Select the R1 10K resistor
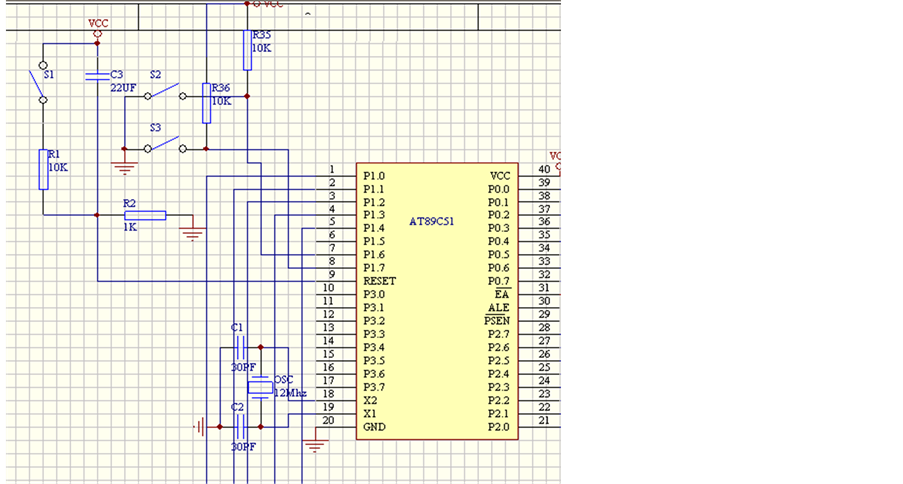Screen dimensions: 903x484 coord(45,168)
